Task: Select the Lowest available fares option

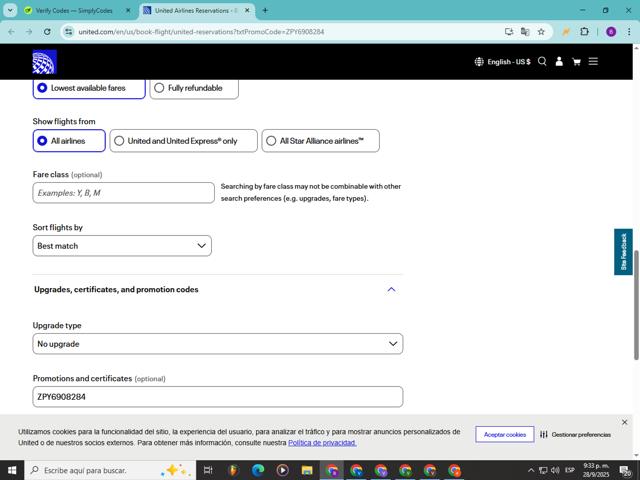Action: pyautogui.click(x=89, y=88)
